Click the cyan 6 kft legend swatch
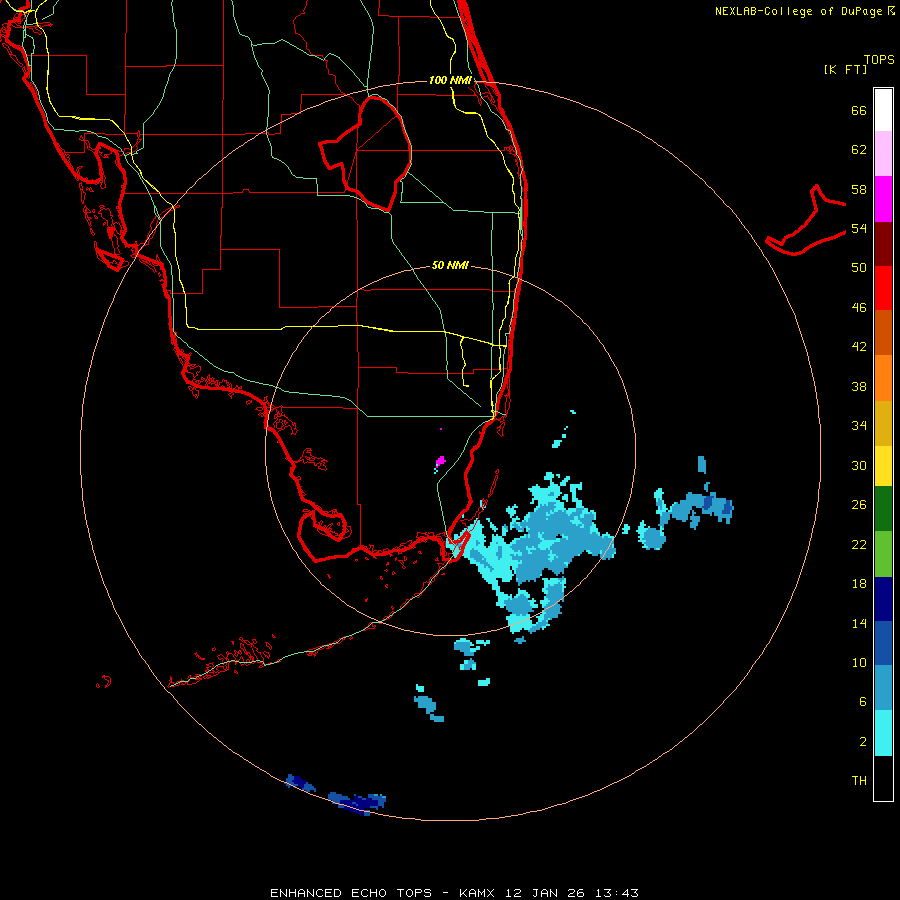The image size is (900, 900). [883, 733]
